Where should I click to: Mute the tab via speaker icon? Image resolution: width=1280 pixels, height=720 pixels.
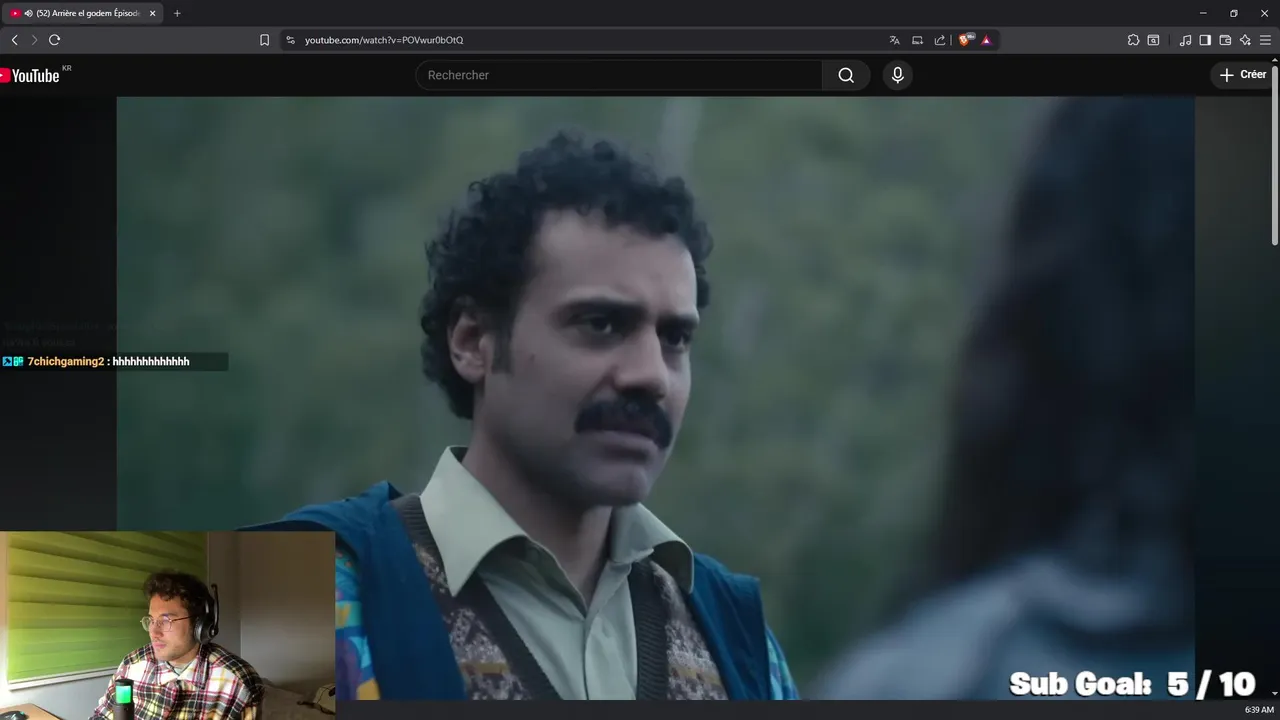pyautogui.click(x=28, y=13)
